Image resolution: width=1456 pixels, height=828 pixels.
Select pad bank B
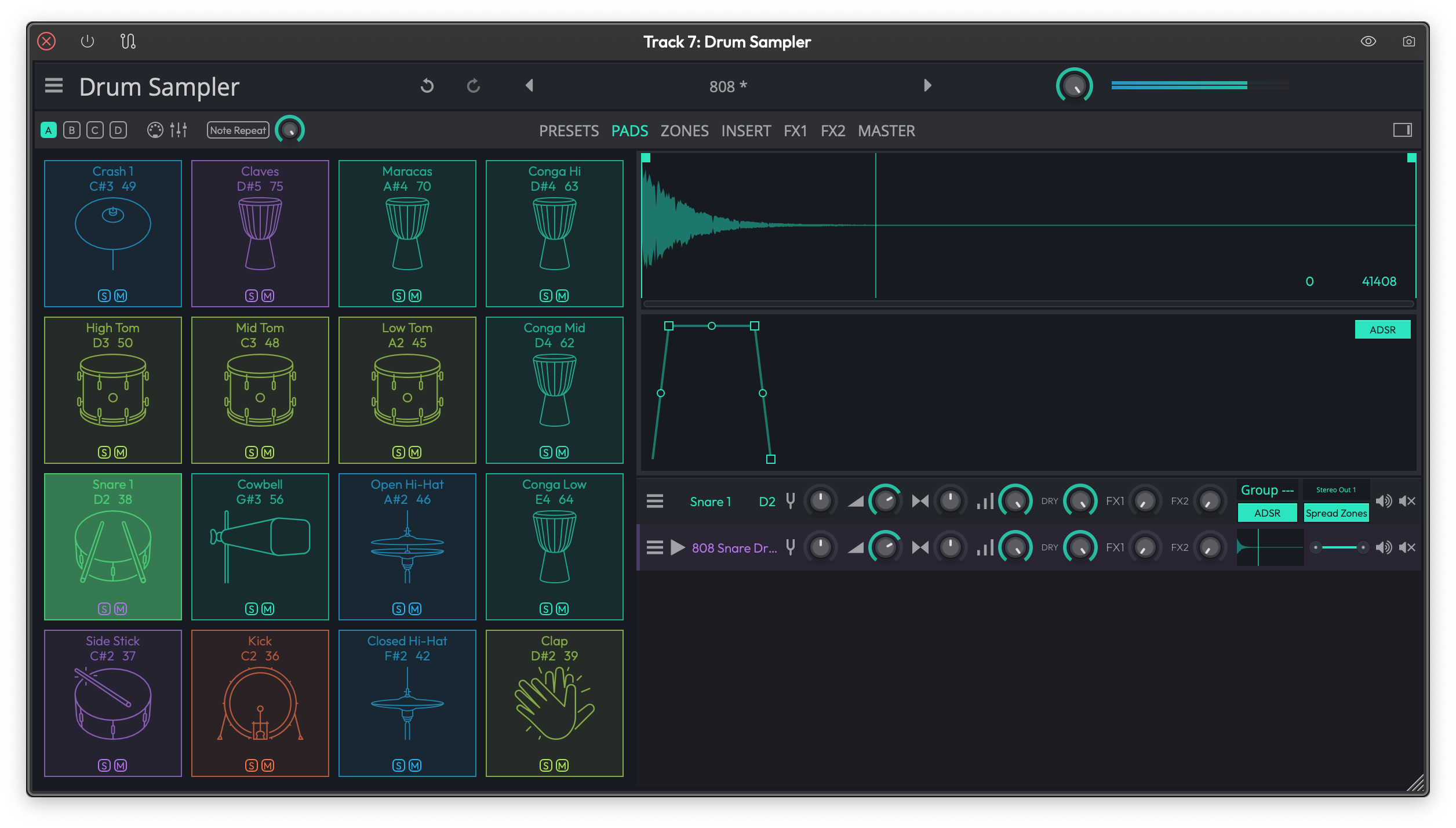pos(72,130)
